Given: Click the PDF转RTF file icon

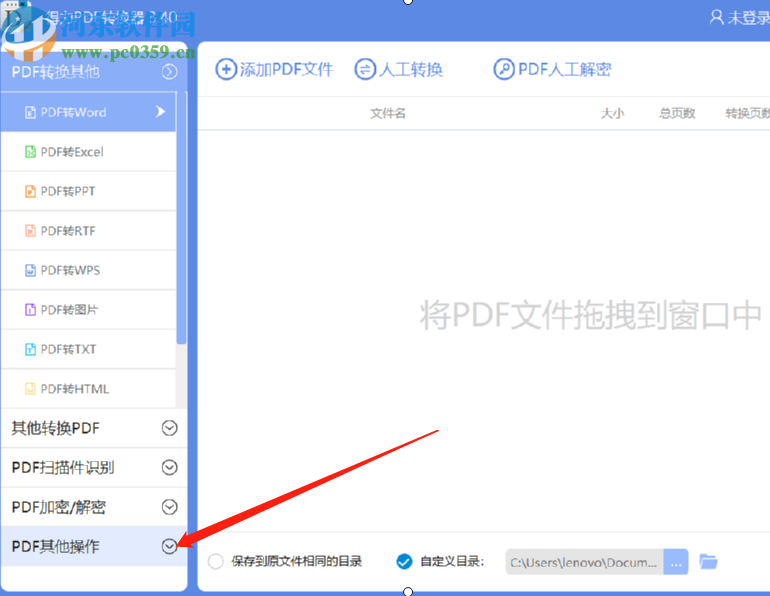Looking at the screenshot, I should point(30,231).
